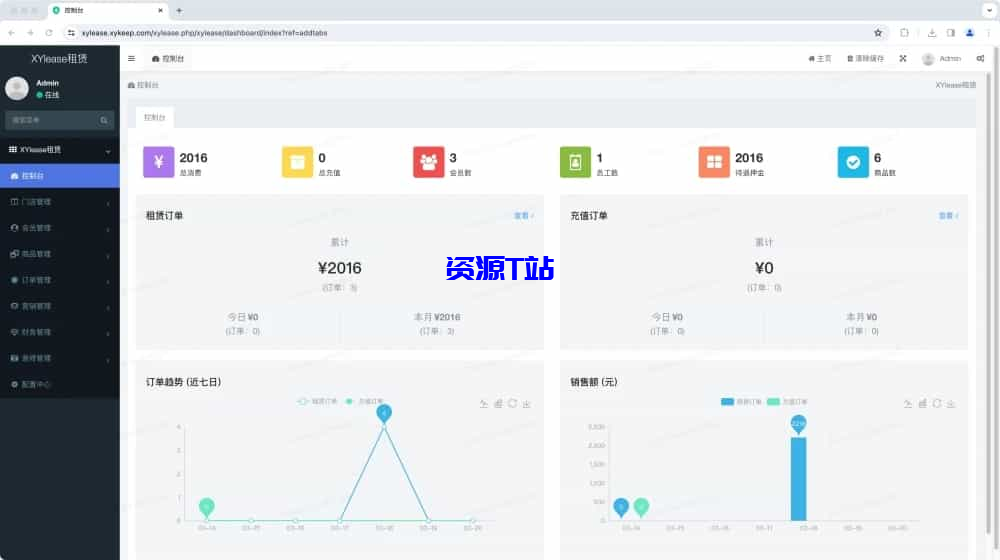Screen dimensions: 1000x560
Task: Open a new browser tab
Action: [179, 10]
